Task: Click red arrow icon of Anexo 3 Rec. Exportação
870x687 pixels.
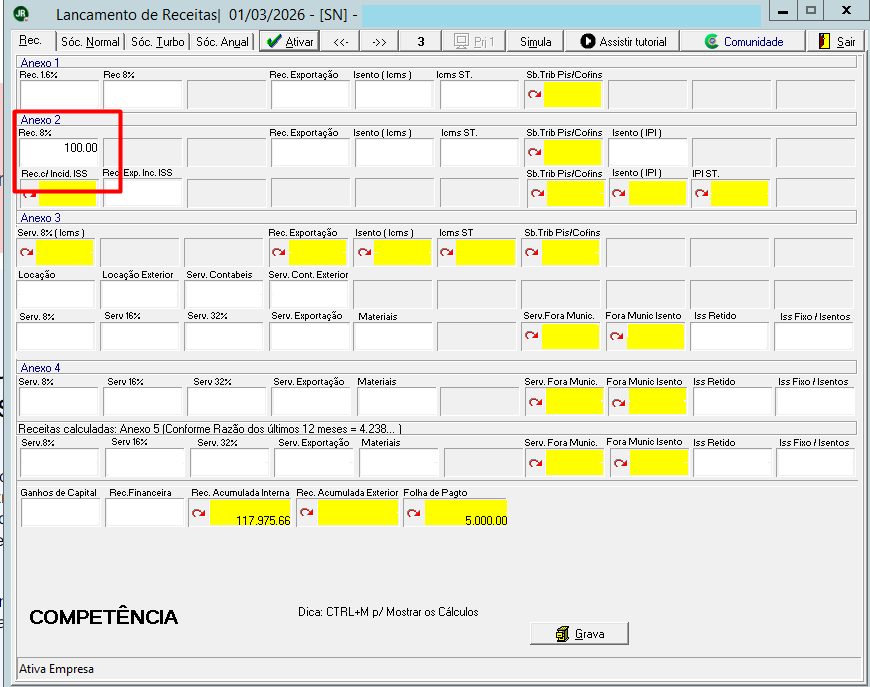Action: coord(279,252)
